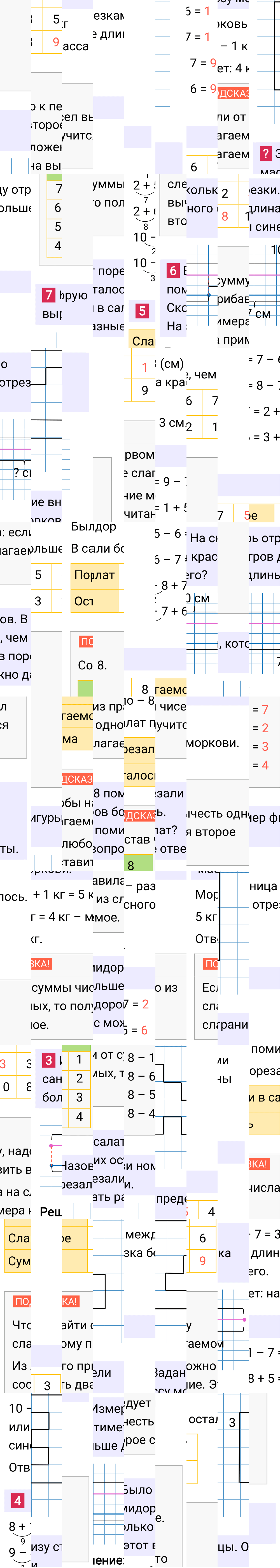
Task: Click the red badge with number 6
Action: coord(173,270)
